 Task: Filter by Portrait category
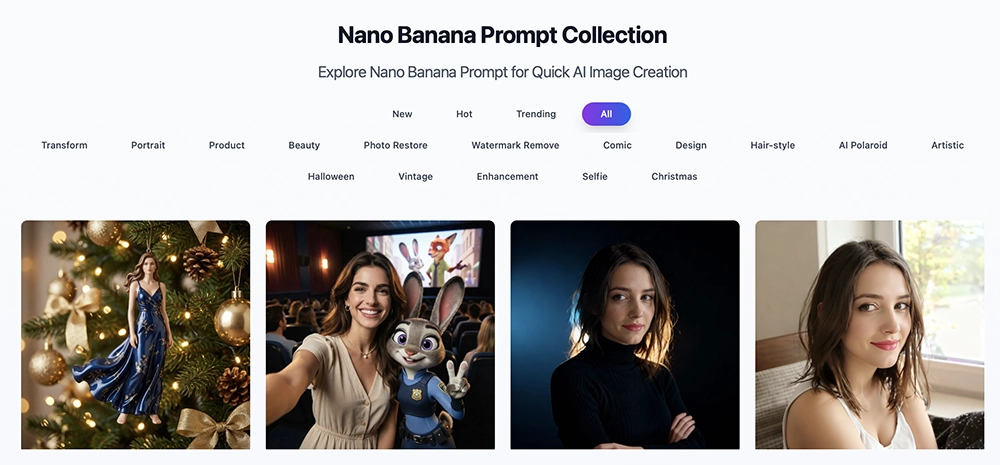click(148, 145)
